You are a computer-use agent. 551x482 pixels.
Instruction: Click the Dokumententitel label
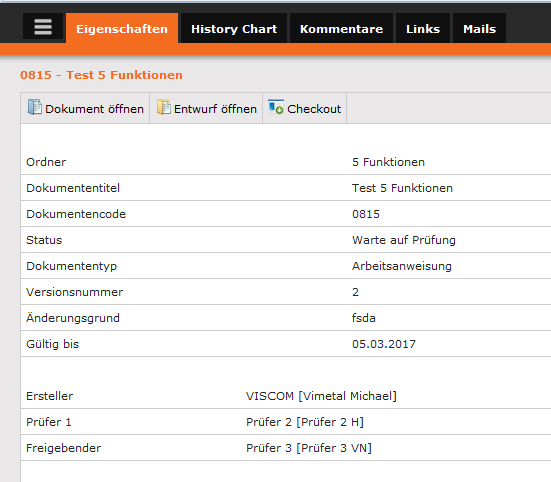(x=73, y=188)
